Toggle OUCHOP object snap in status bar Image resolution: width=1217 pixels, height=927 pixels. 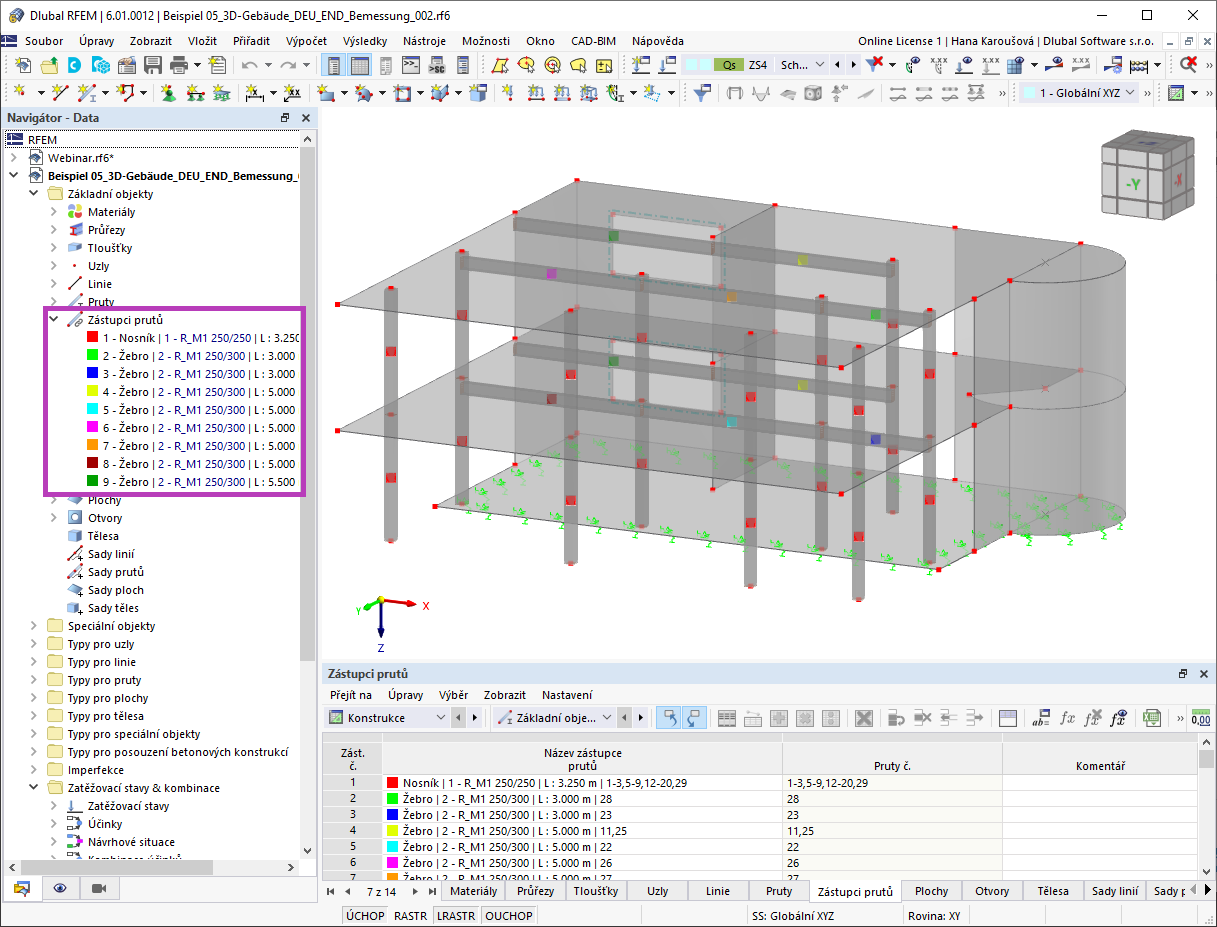[509, 915]
